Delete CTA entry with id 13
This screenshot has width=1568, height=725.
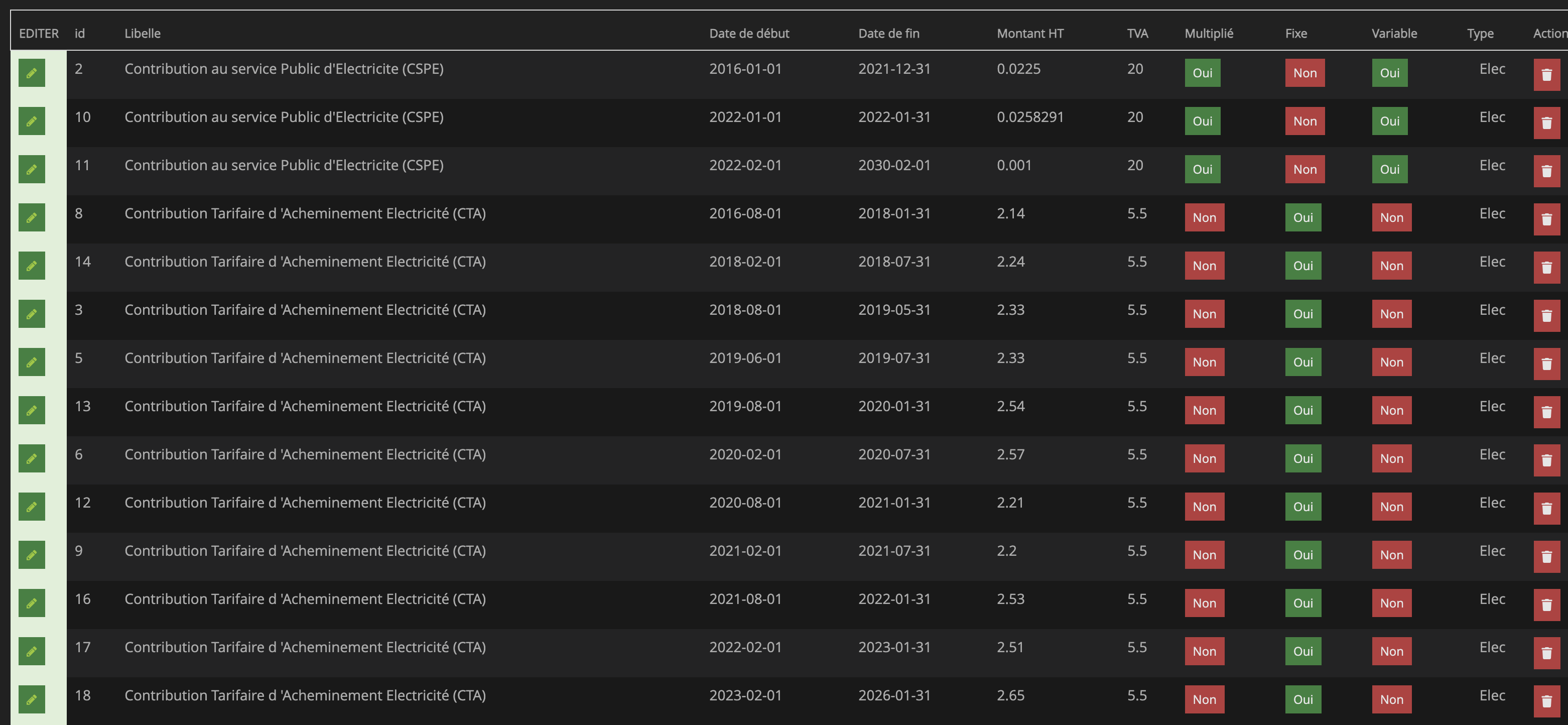coord(1546,412)
